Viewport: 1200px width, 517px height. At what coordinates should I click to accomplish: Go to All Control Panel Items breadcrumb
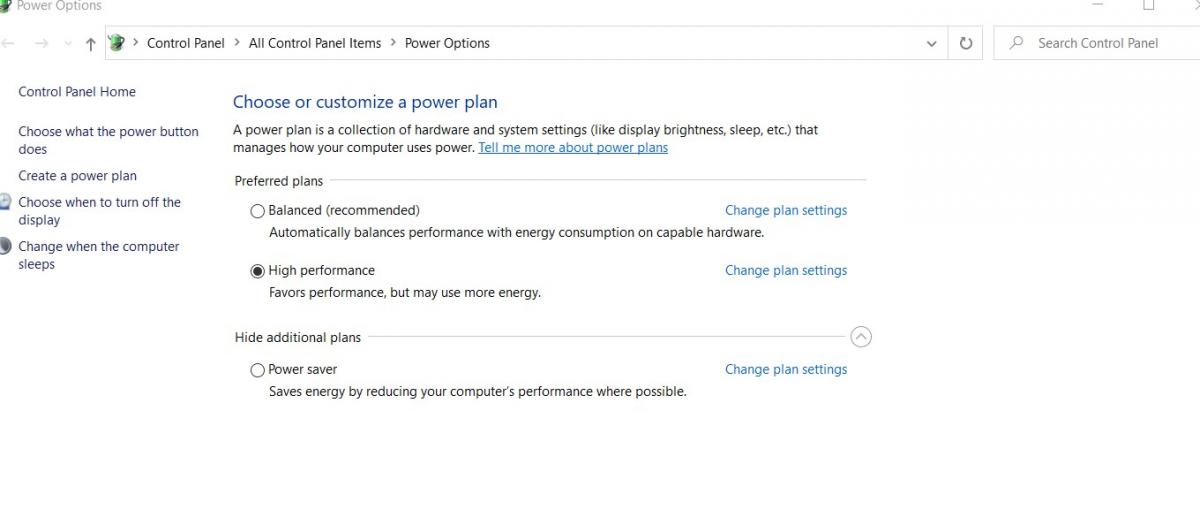(315, 43)
